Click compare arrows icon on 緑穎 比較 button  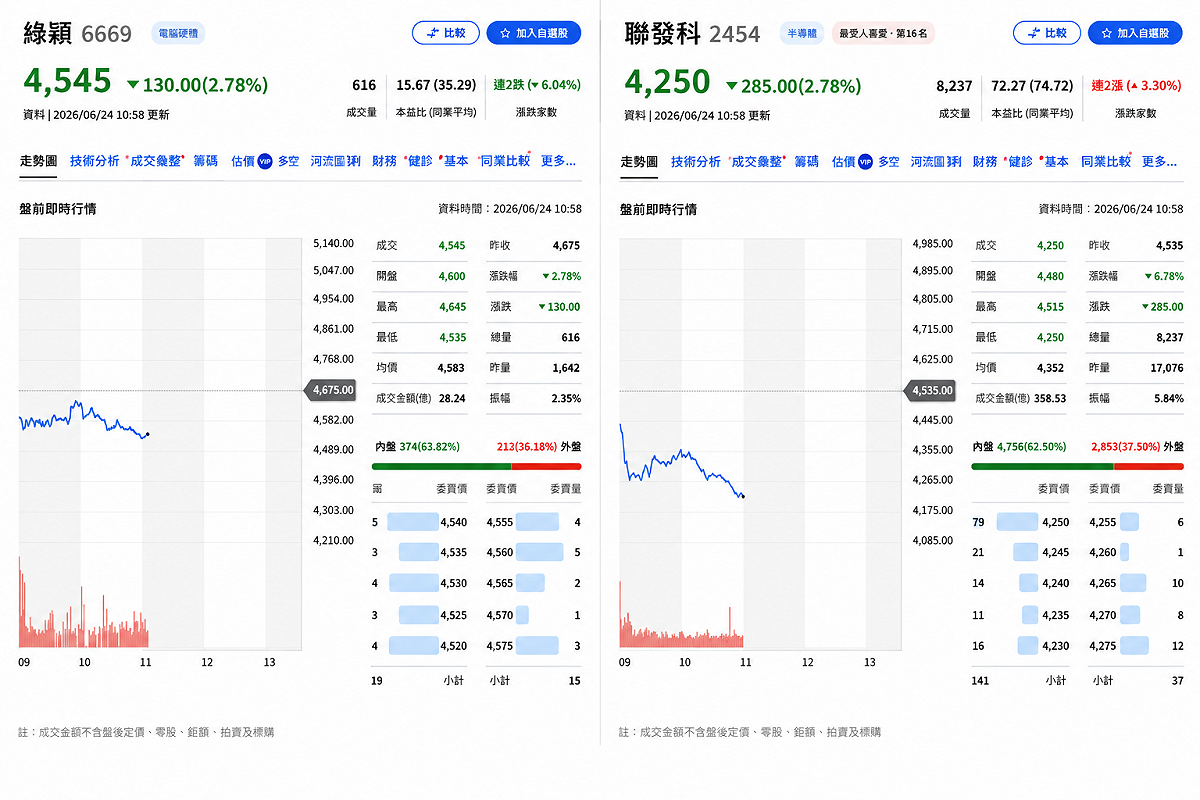click(x=433, y=33)
